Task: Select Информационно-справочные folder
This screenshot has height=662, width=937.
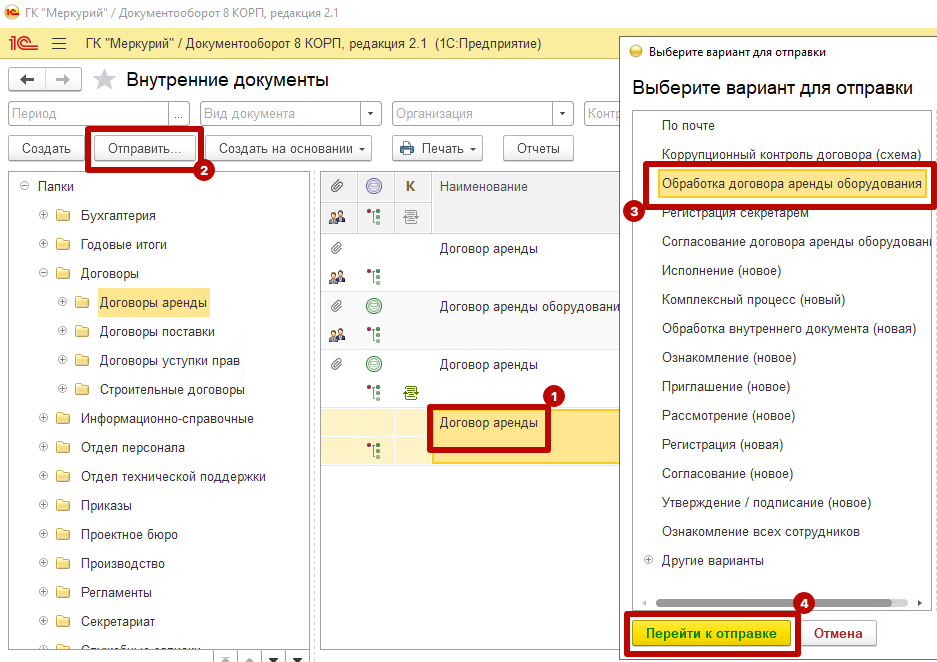Action: (167, 418)
